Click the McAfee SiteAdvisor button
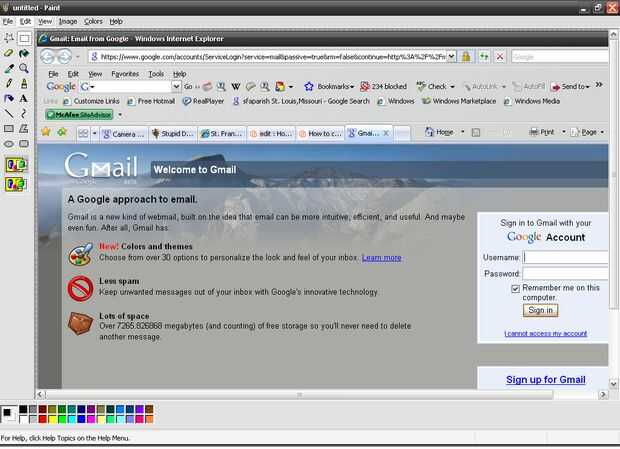 click(79, 115)
